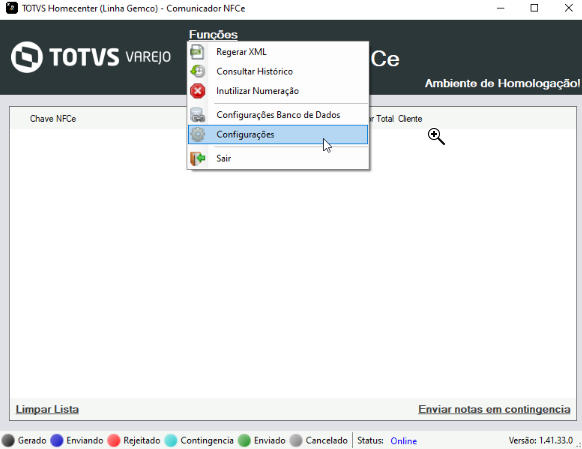
Task: Click the gray Cancelado status circle
Action: click(x=296, y=440)
